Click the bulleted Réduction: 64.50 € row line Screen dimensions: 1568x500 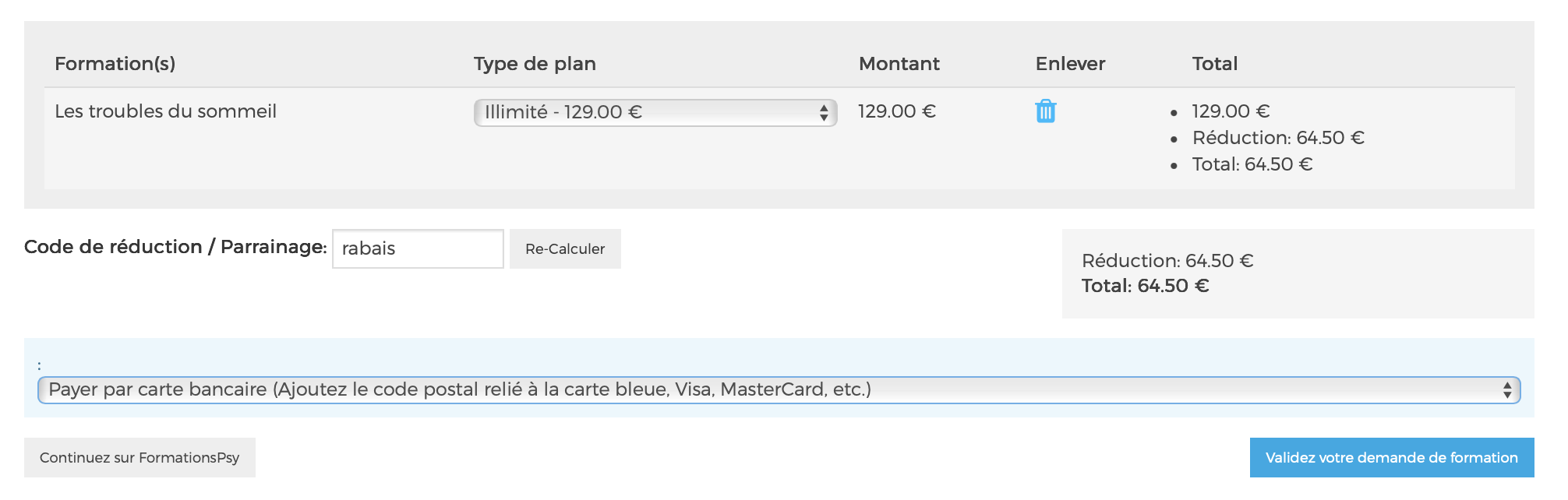1278,138
